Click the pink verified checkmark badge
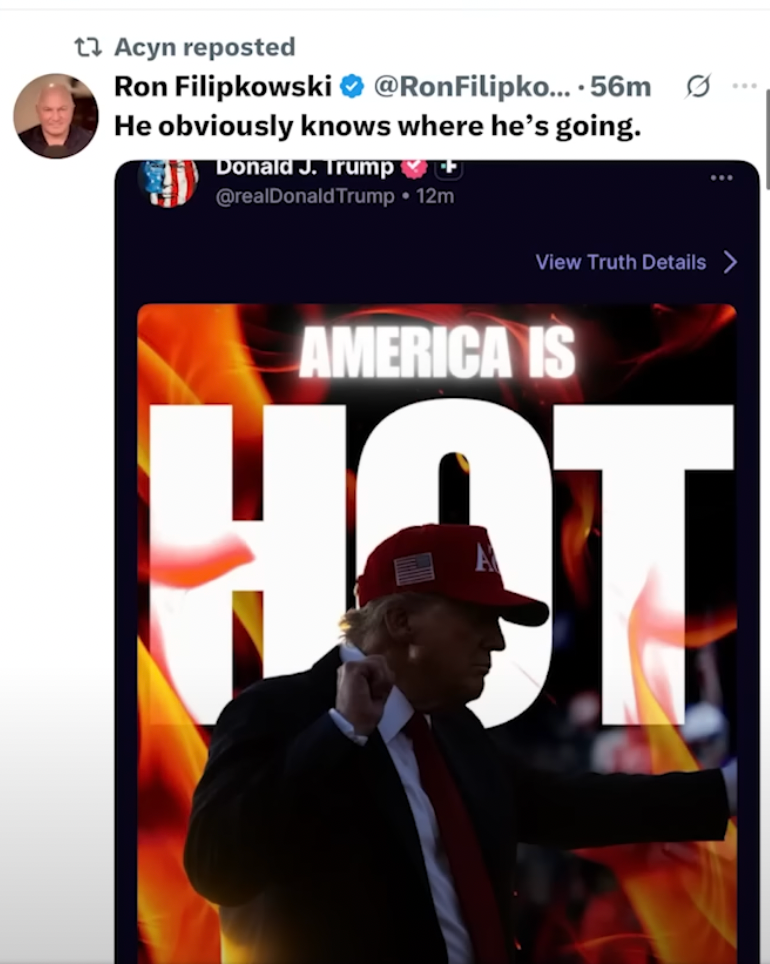 coord(415,167)
